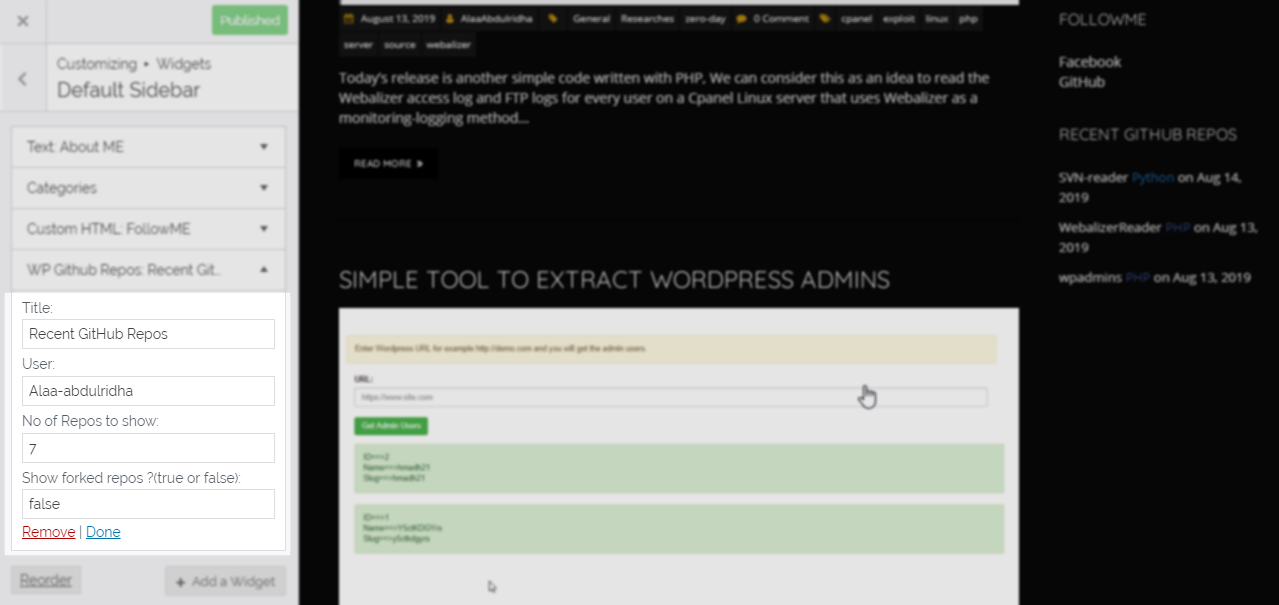Click the FOLLOWME sidebar heading
This screenshot has height=605, width=1279.
[1102, 19]
